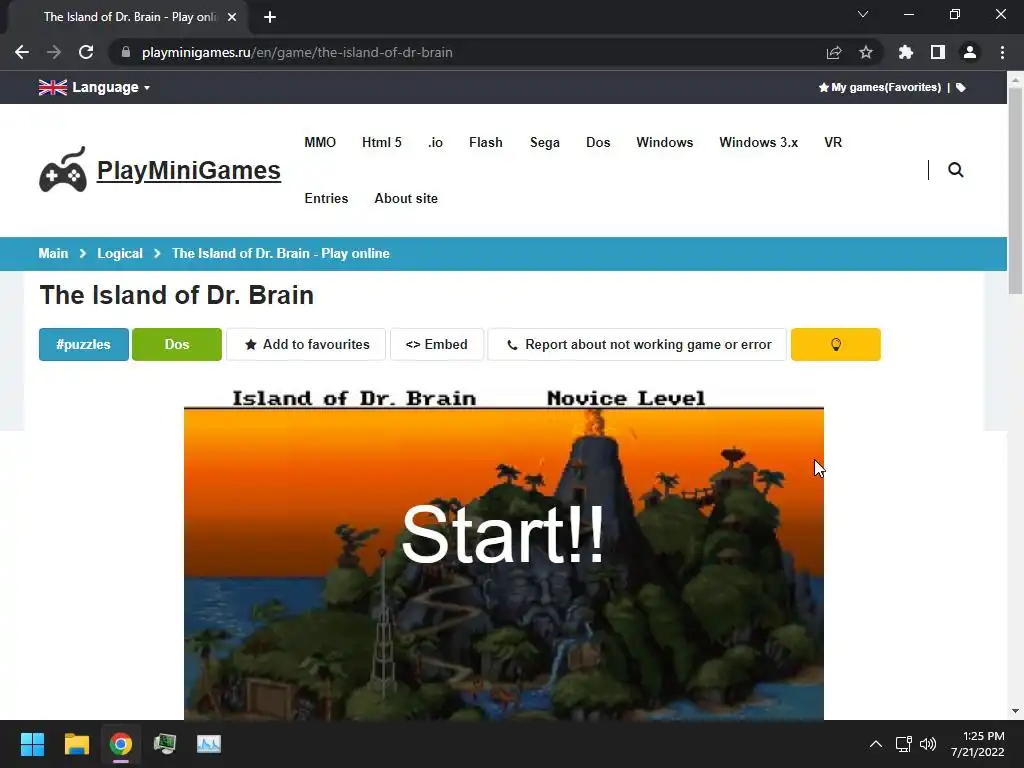The height and width of the screenshot is (768, 1024).
Task: Click the Chrome taskbar icon
Action: (121, 744)
